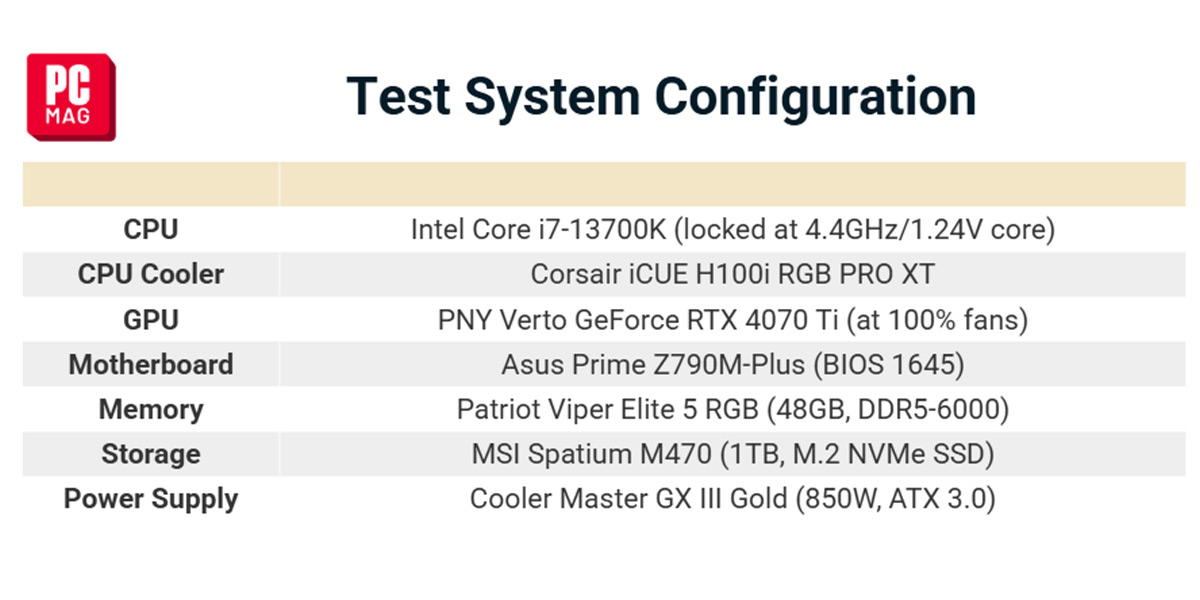This screenshot has height=600, width=1200.
Task: Click the empty beige header cell on left
Action: [151, 184]
